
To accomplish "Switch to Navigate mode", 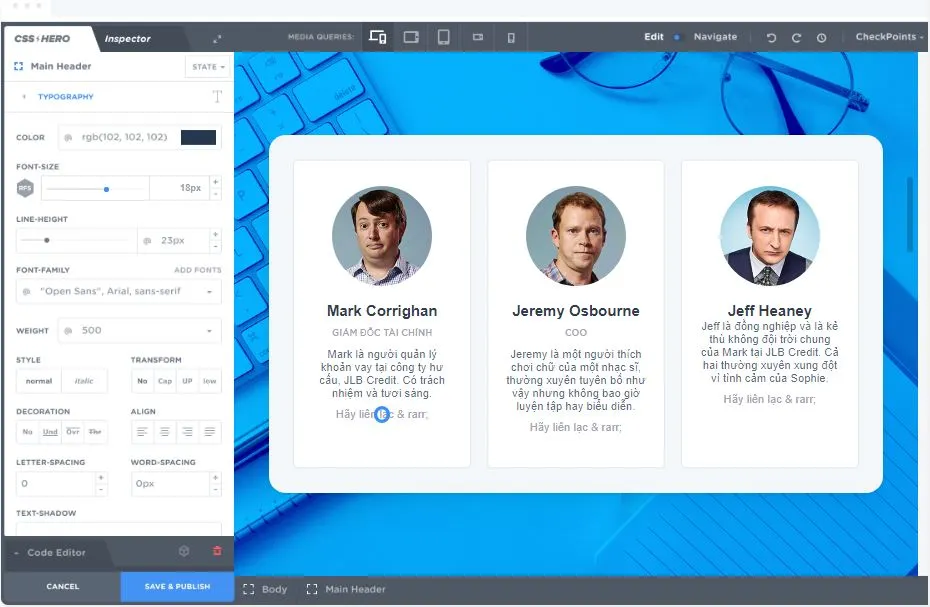I will [x=716, y=36].
